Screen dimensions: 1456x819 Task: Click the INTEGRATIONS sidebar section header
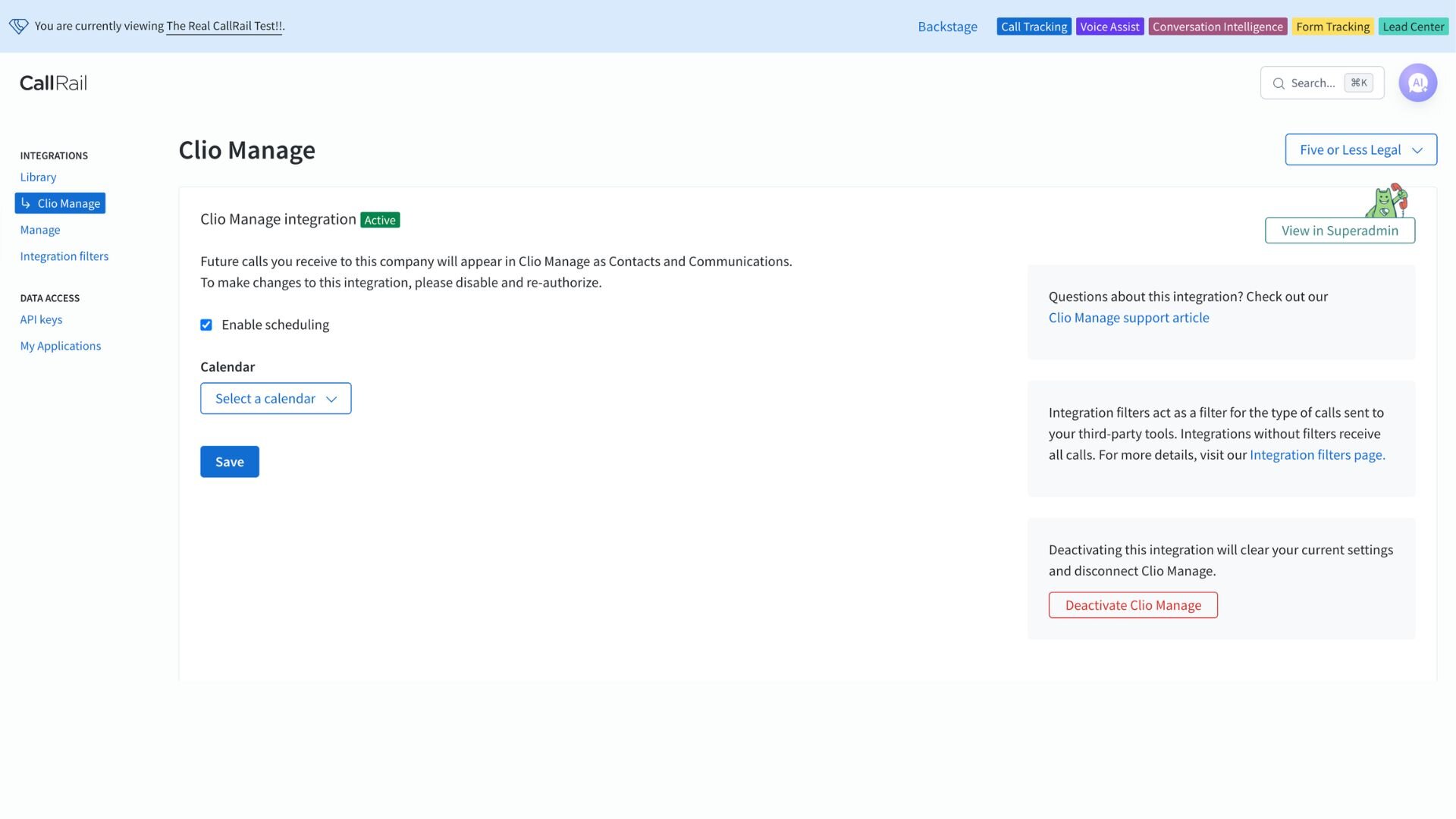click(54, 155)
